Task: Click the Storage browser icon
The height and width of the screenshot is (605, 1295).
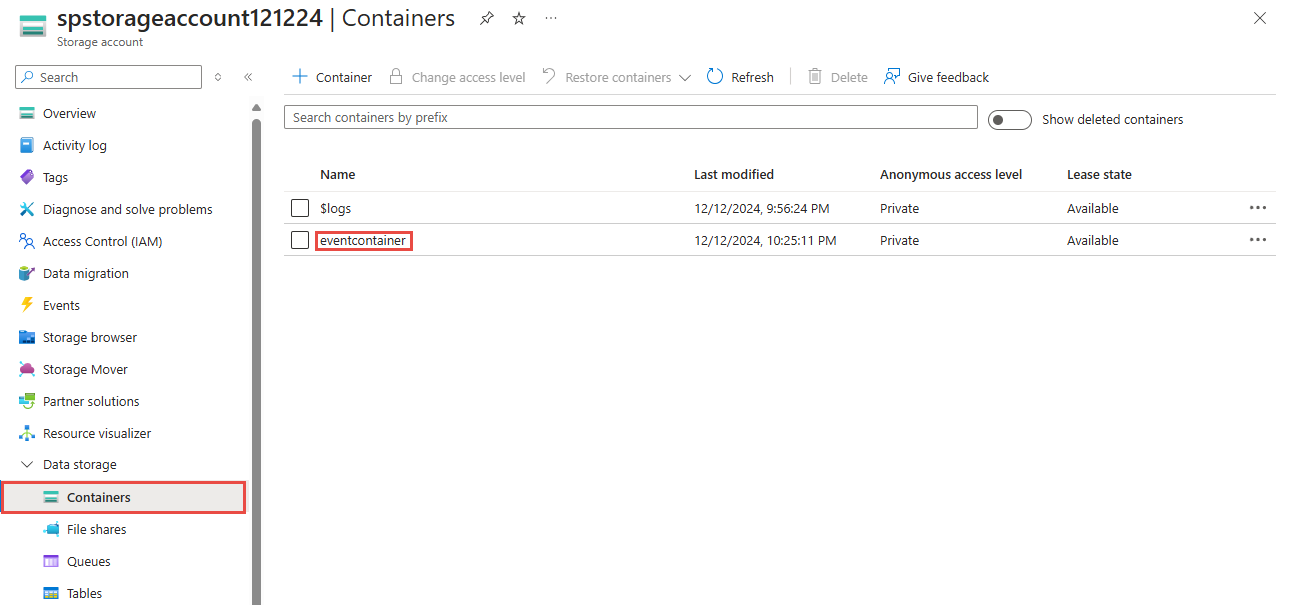Action: (x=27, y=337)
